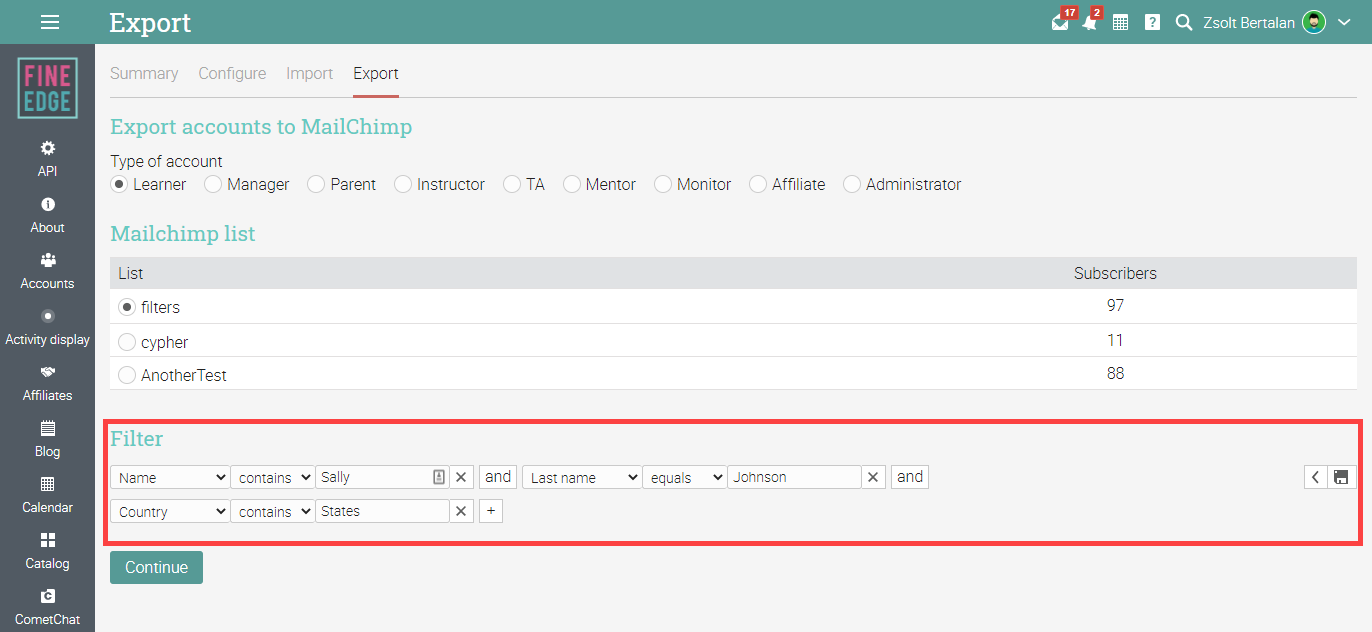1372x632 pixels.
Task: Choose the cypher Mailchimp list
Action: 127,342
